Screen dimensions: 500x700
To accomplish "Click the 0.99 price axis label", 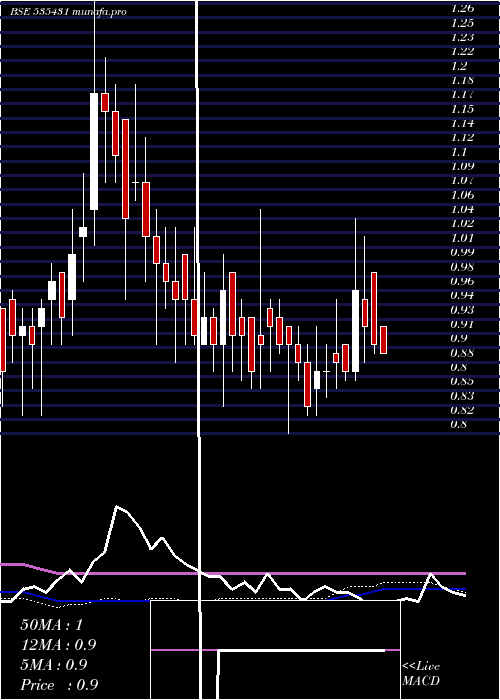I will (x=462, y=252).
